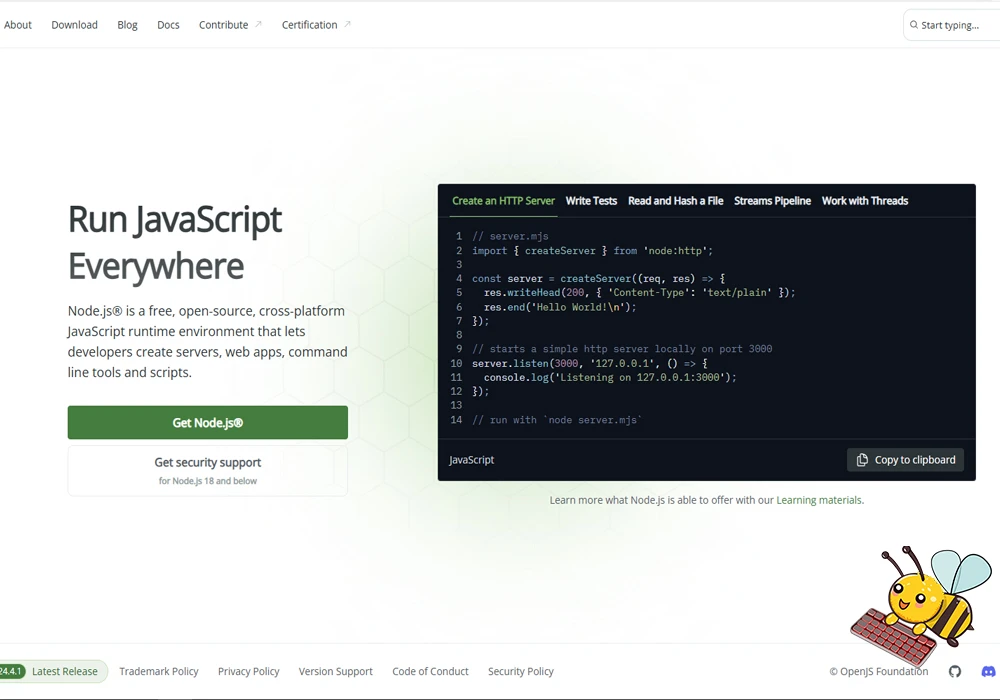Open the Learning materials link
This screenshot has height=700, width=1000.
(819, 500)
